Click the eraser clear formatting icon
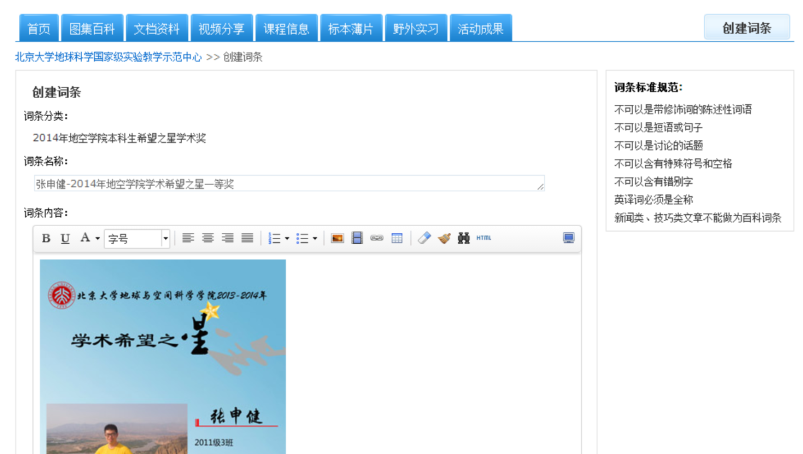This screenshot has width=803, height=454. click(x=424, y=238)
